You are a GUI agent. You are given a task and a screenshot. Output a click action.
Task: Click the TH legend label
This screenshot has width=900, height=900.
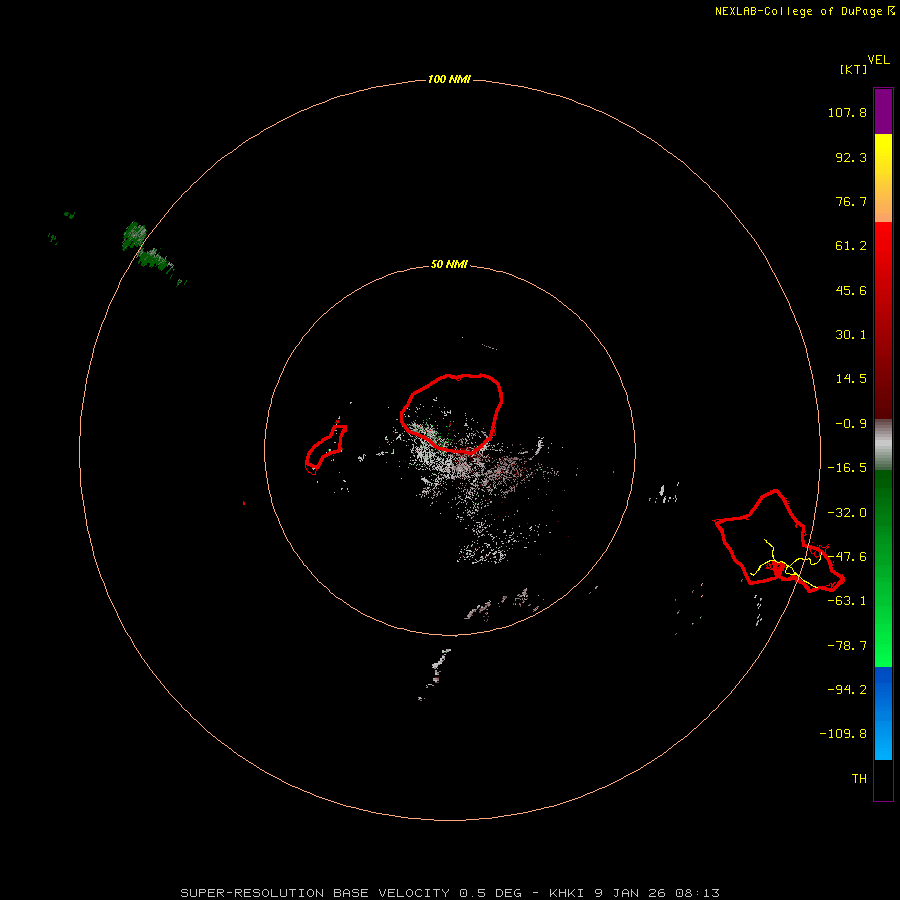859,779
